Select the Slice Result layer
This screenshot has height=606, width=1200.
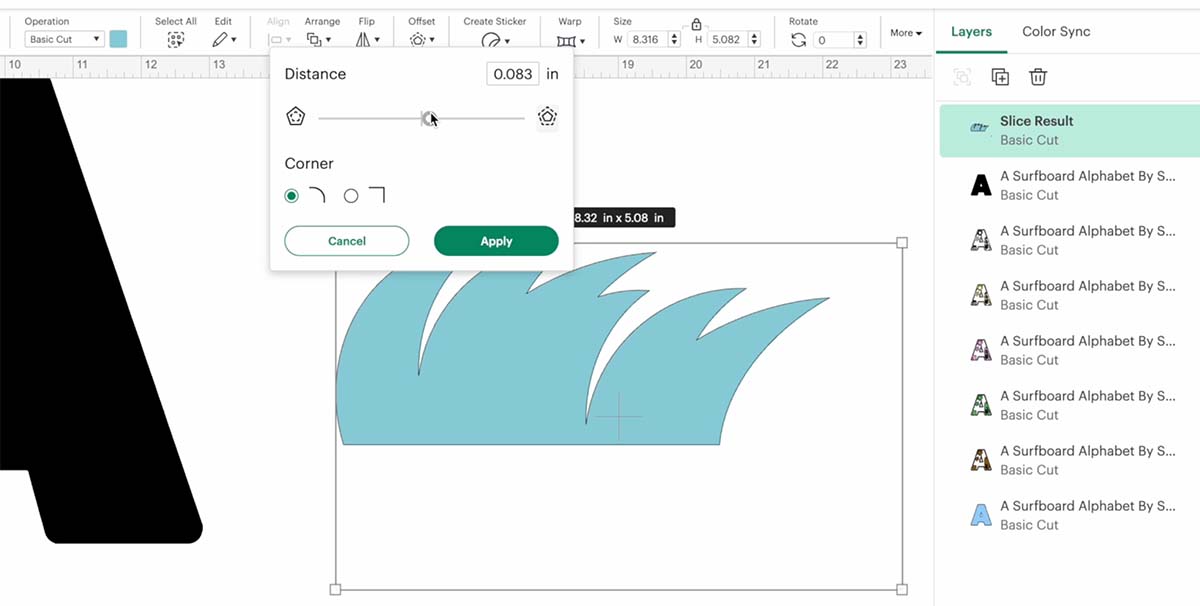pyautogui.click(x=1069, y=130)
